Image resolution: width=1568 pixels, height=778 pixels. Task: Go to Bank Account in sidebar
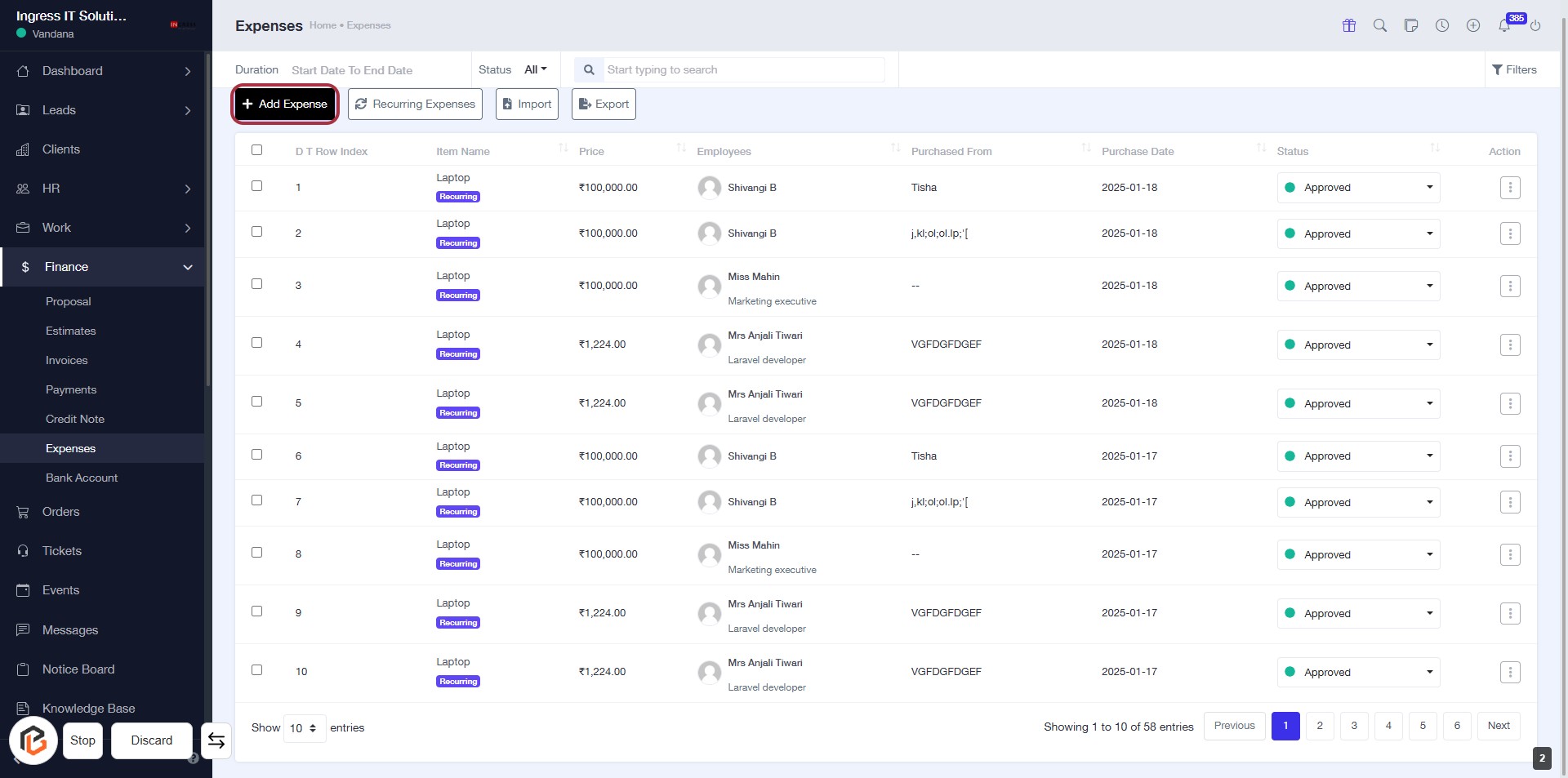coord(82,478)
